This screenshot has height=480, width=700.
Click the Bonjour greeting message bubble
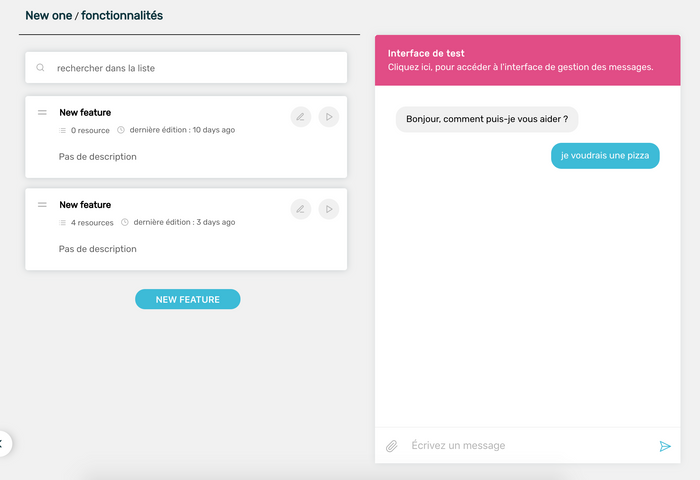click(x=487, y=119)
